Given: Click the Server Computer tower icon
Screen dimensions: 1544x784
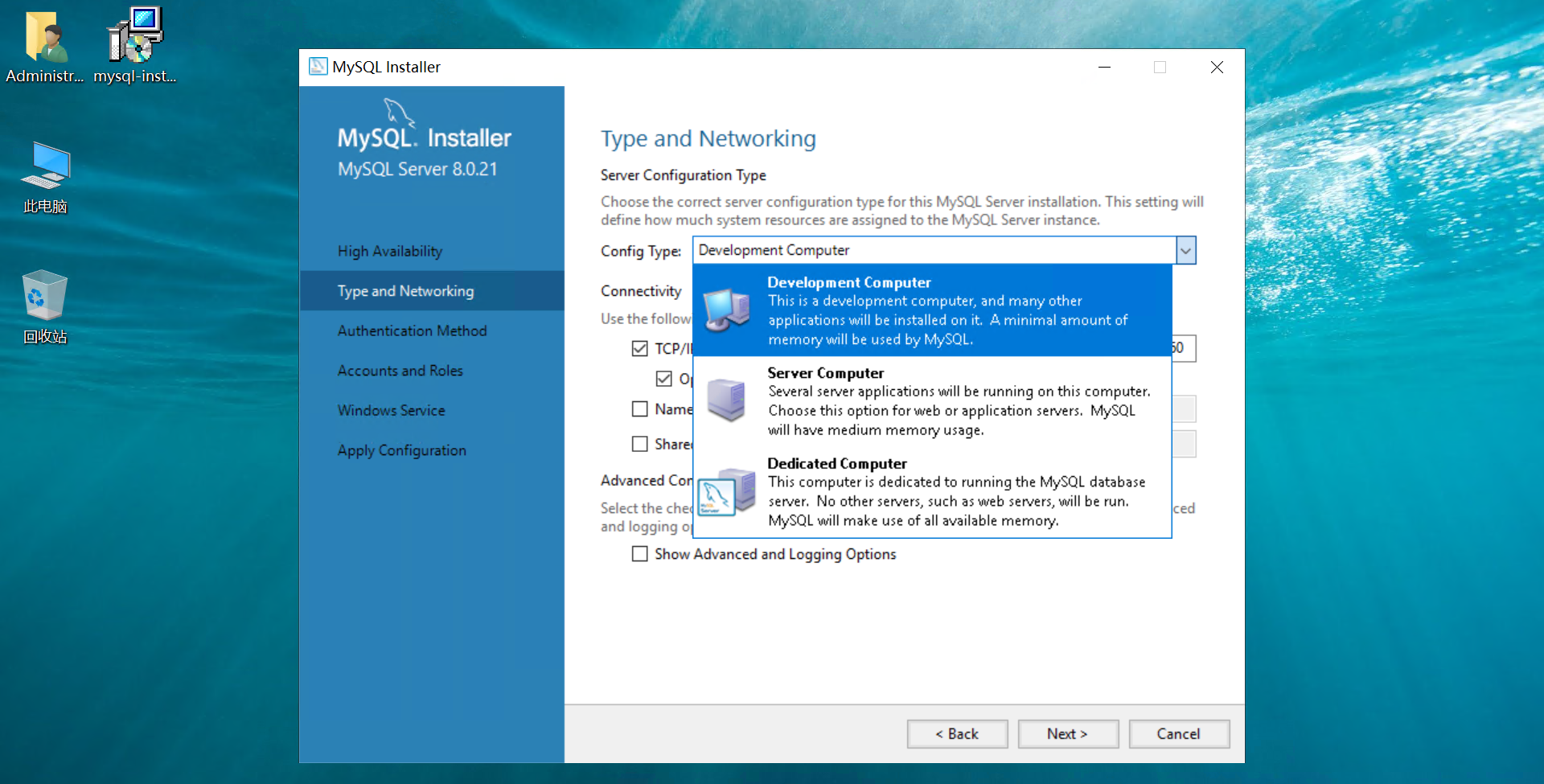Looking at the screenshot, I should [726, 400].
